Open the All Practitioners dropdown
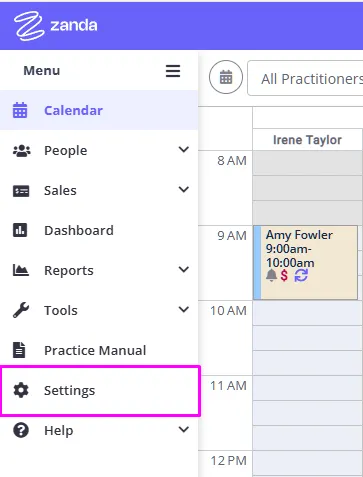This screenshot has width=363, height=477. coord(305,79)
